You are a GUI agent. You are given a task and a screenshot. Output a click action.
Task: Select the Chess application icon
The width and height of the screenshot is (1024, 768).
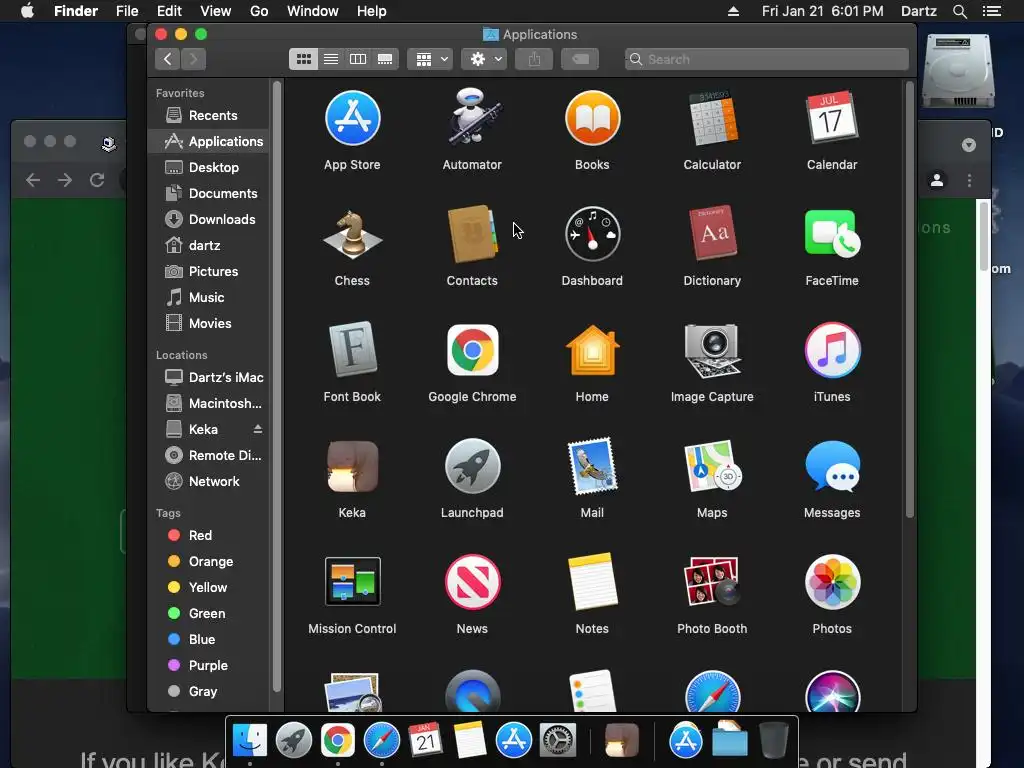pos(352,234)
